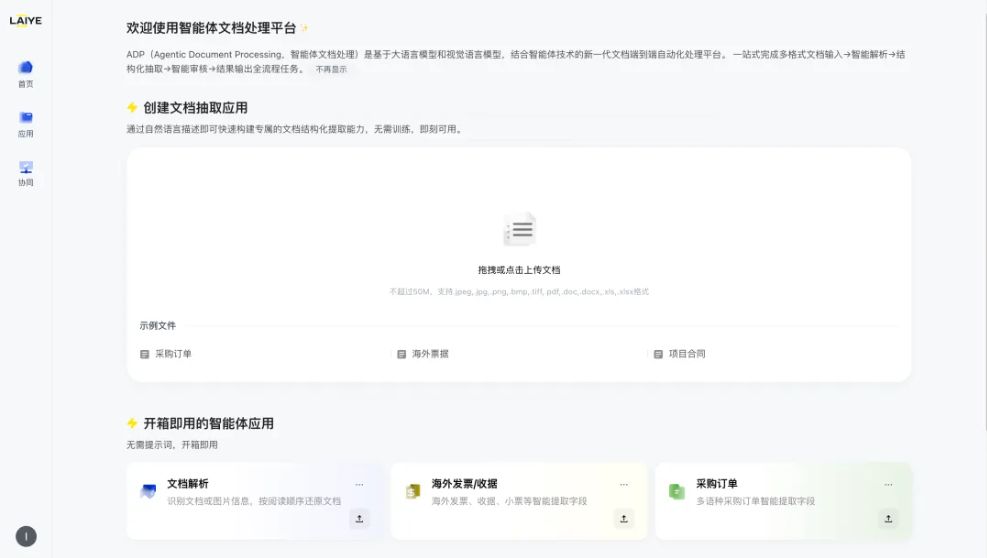Image resolution: width=987 pixels, height=558 pixels.
Task: Click 拖拽或点击上传文档 upload text
Action: (519, 270)
